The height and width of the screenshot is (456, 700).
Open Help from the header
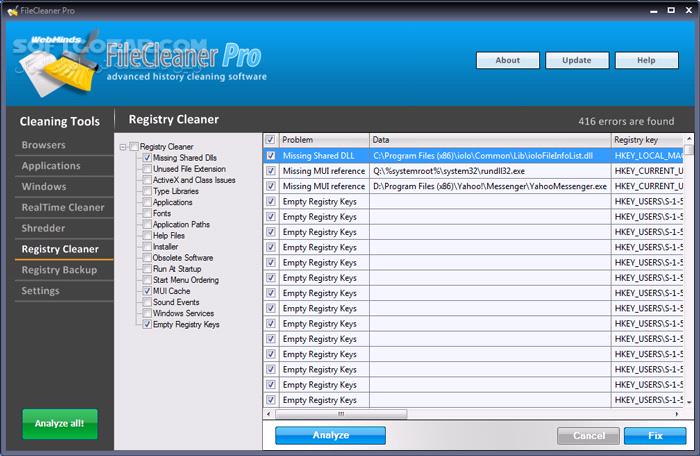pyautogui.click(x=646, y=60)
